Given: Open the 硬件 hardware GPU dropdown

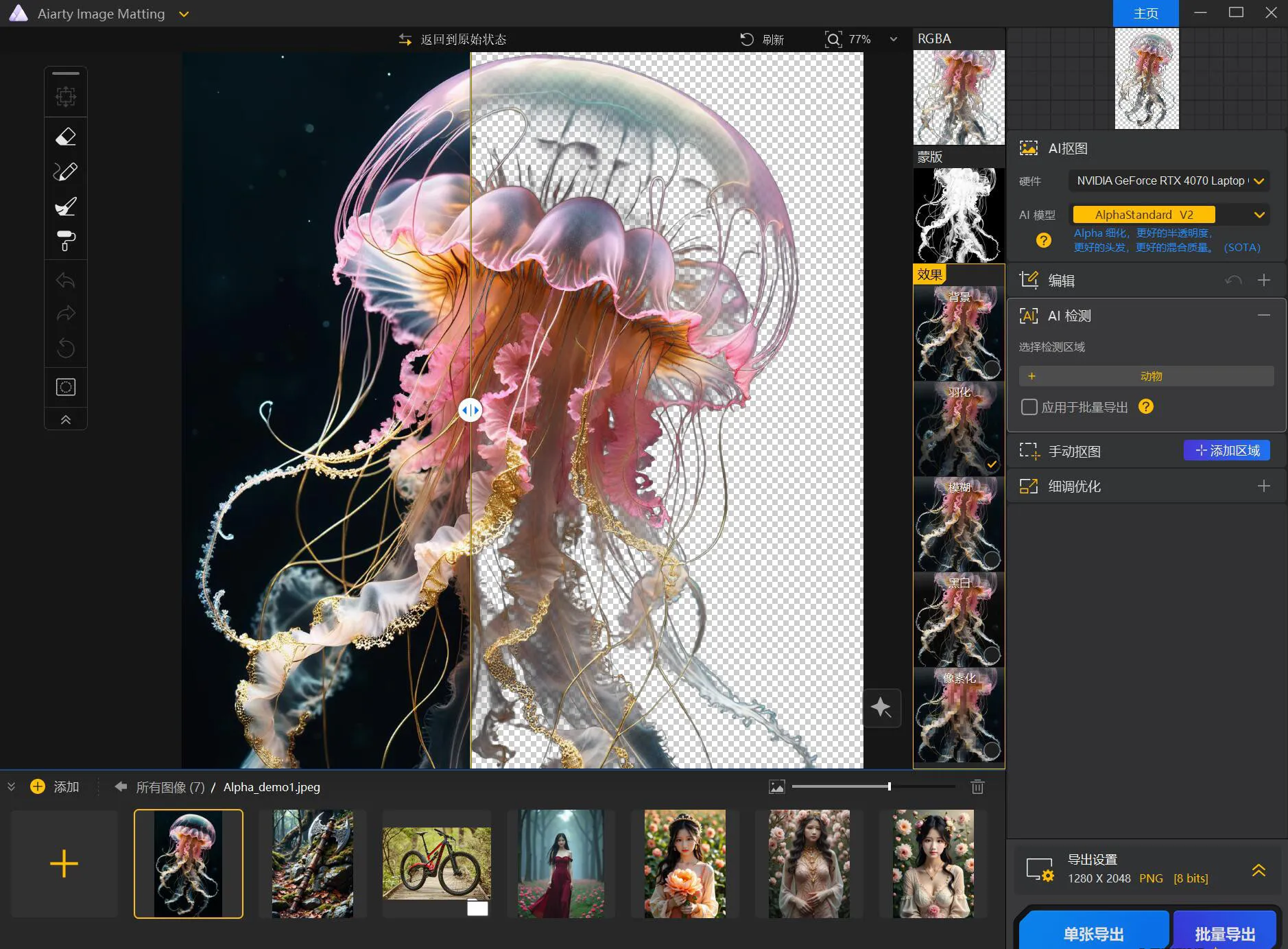Looking at the screenshot, I should [1169, 181].
